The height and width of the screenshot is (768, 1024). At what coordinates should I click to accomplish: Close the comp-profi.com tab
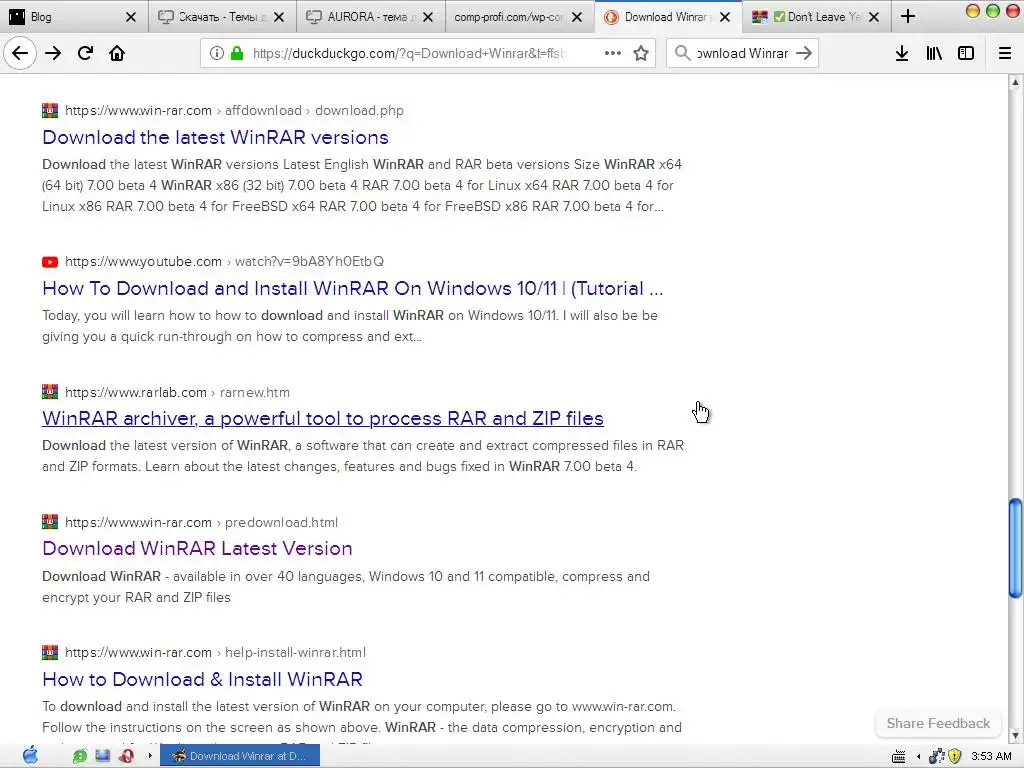click(577, 17)
